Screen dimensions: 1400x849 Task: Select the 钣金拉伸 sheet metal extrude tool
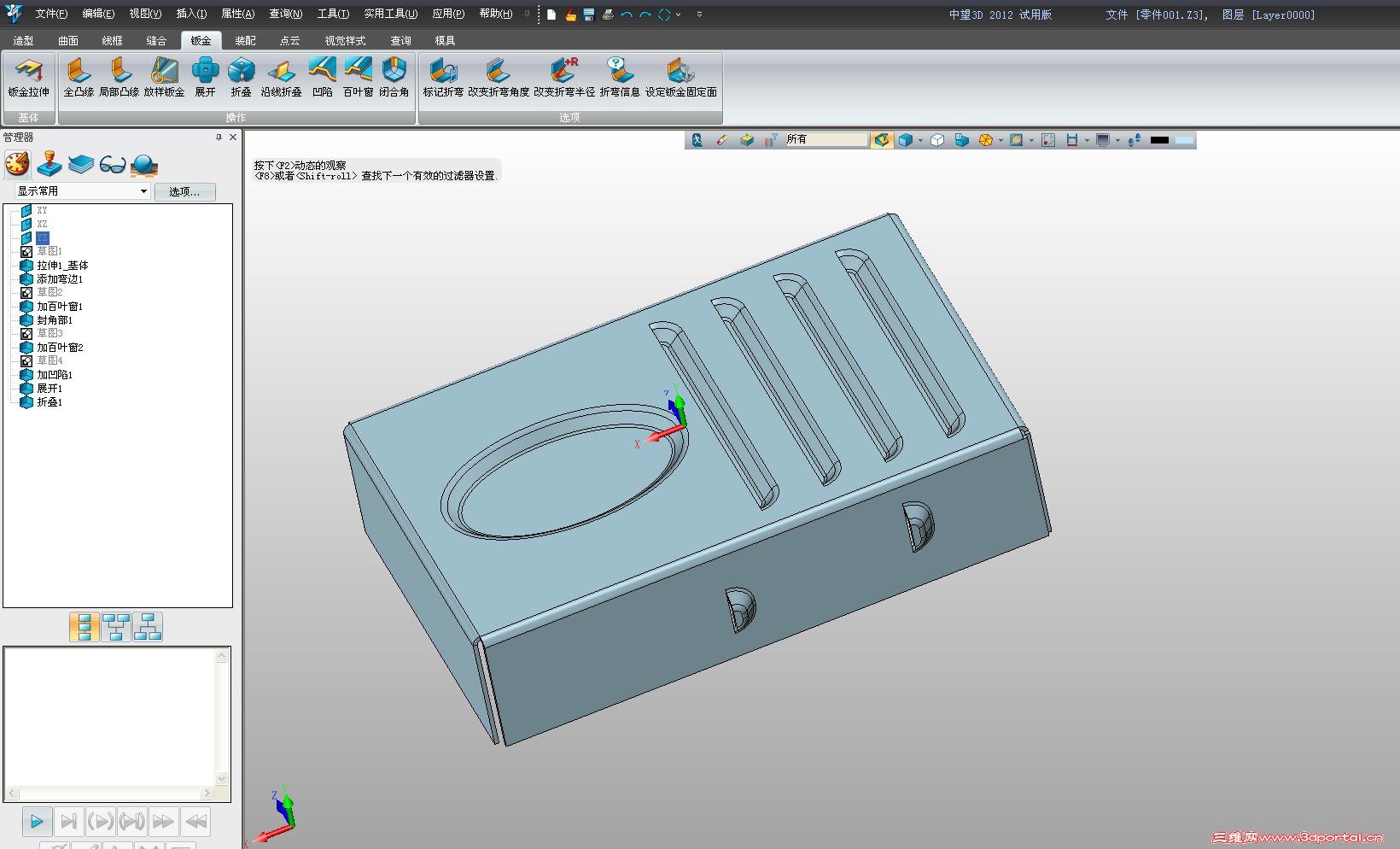tap(29, 79)
